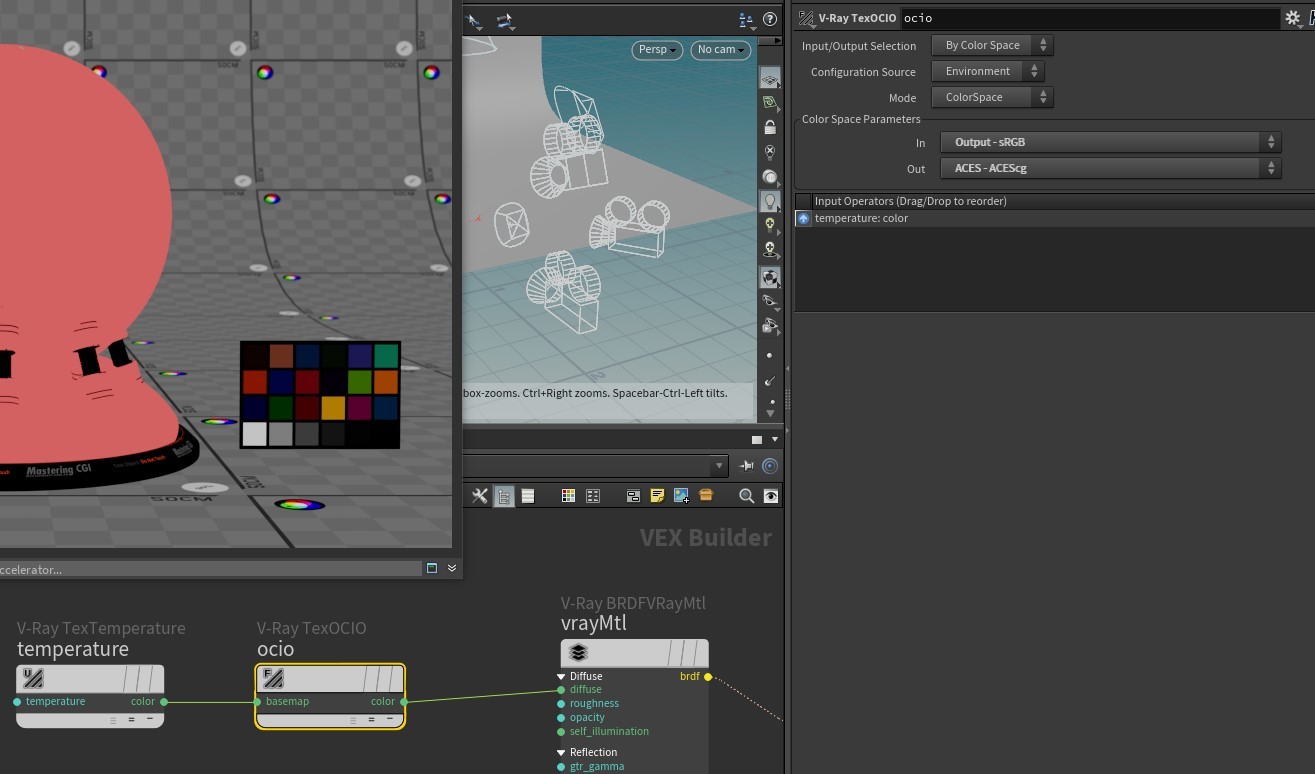Viewport: 1315px width, 774px height.
Task: Open viewport help question mark icon
Action: tap(770, 19)
